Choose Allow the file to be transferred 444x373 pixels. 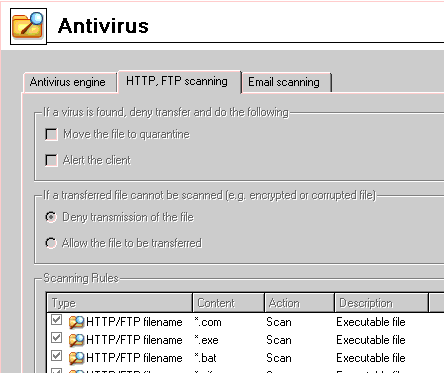pos(51,243)
